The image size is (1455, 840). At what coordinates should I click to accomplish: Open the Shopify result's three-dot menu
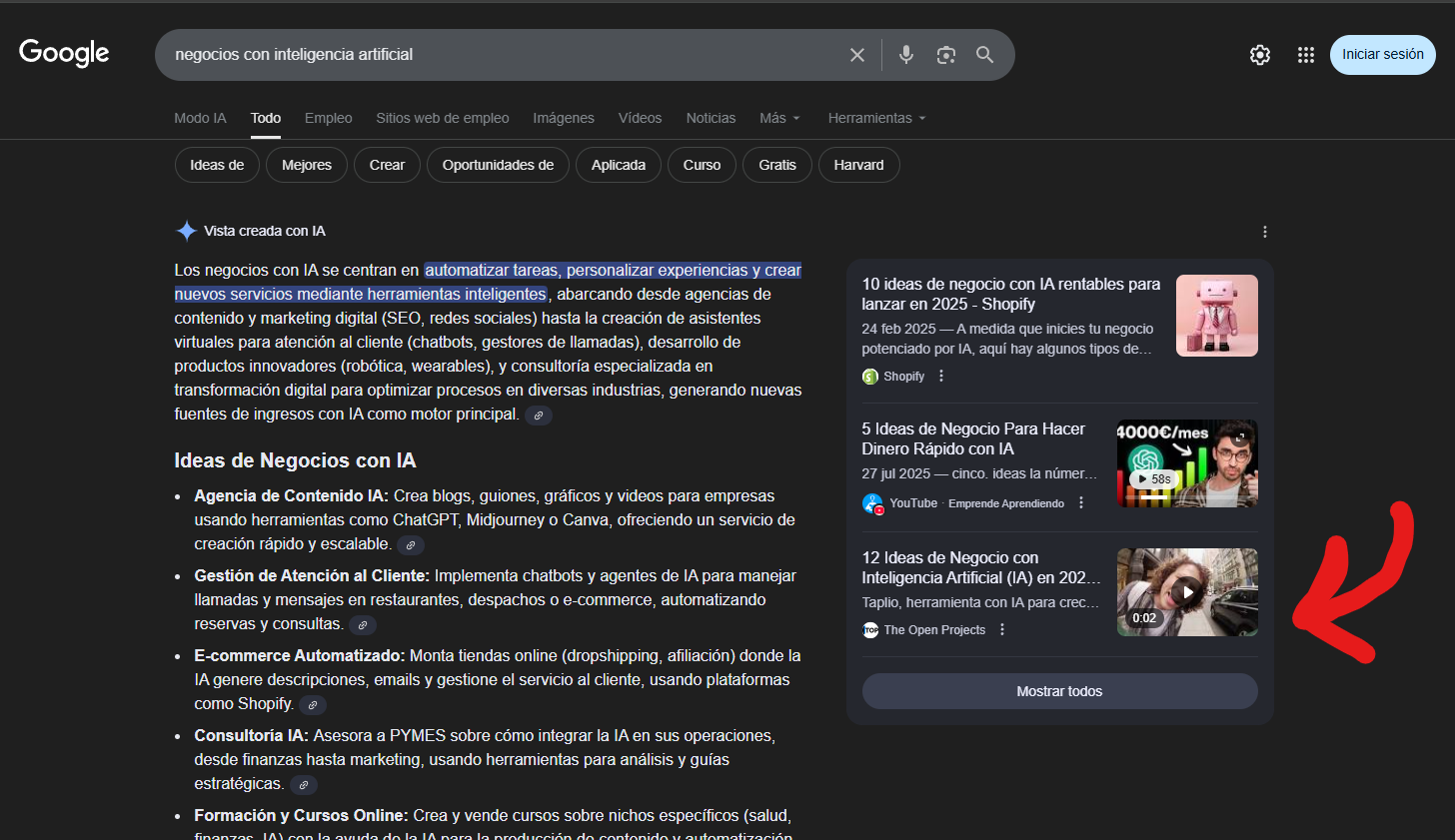pos(941,377)
